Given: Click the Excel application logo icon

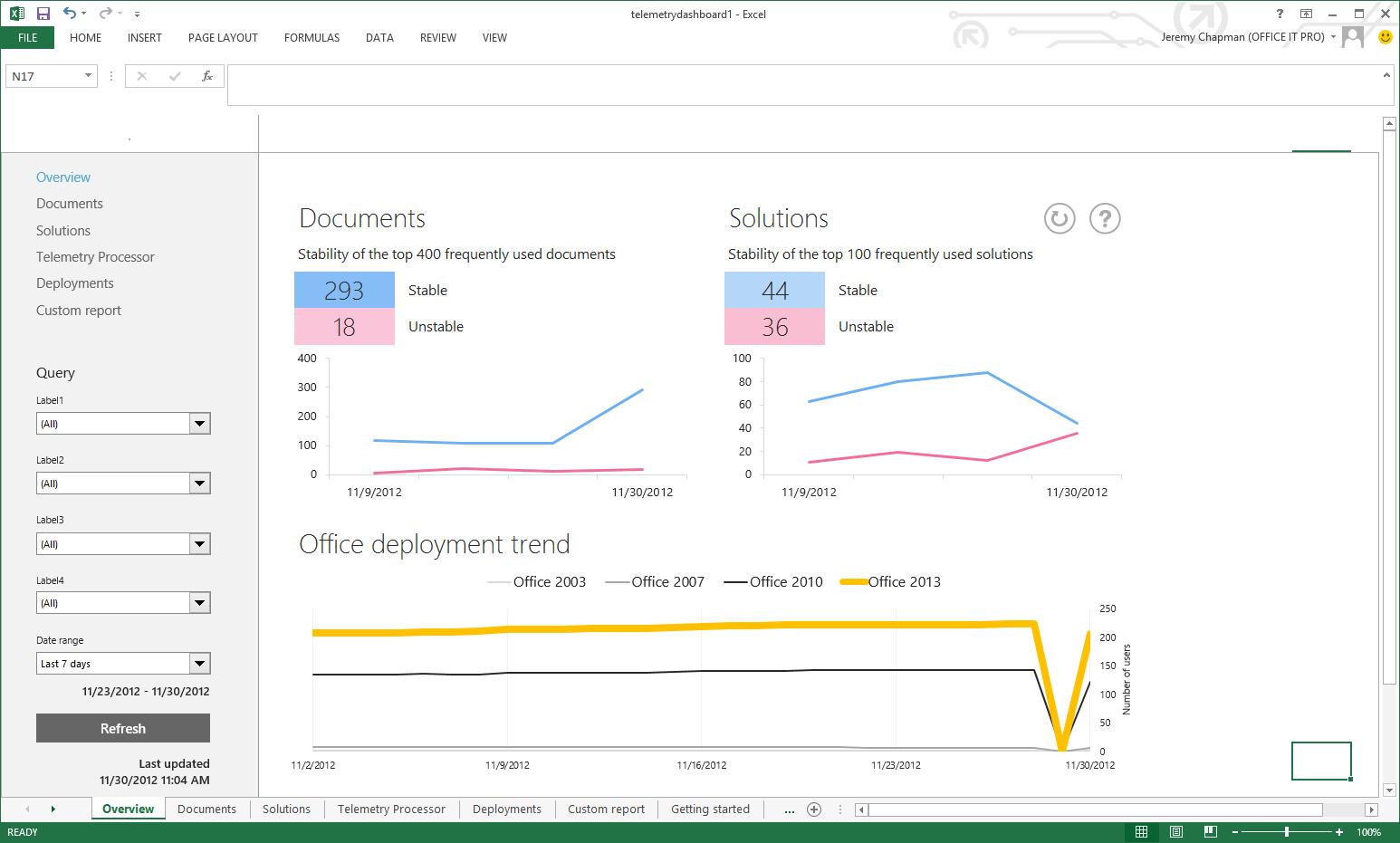Looking at the screenshot, I should tap(17, 14).
